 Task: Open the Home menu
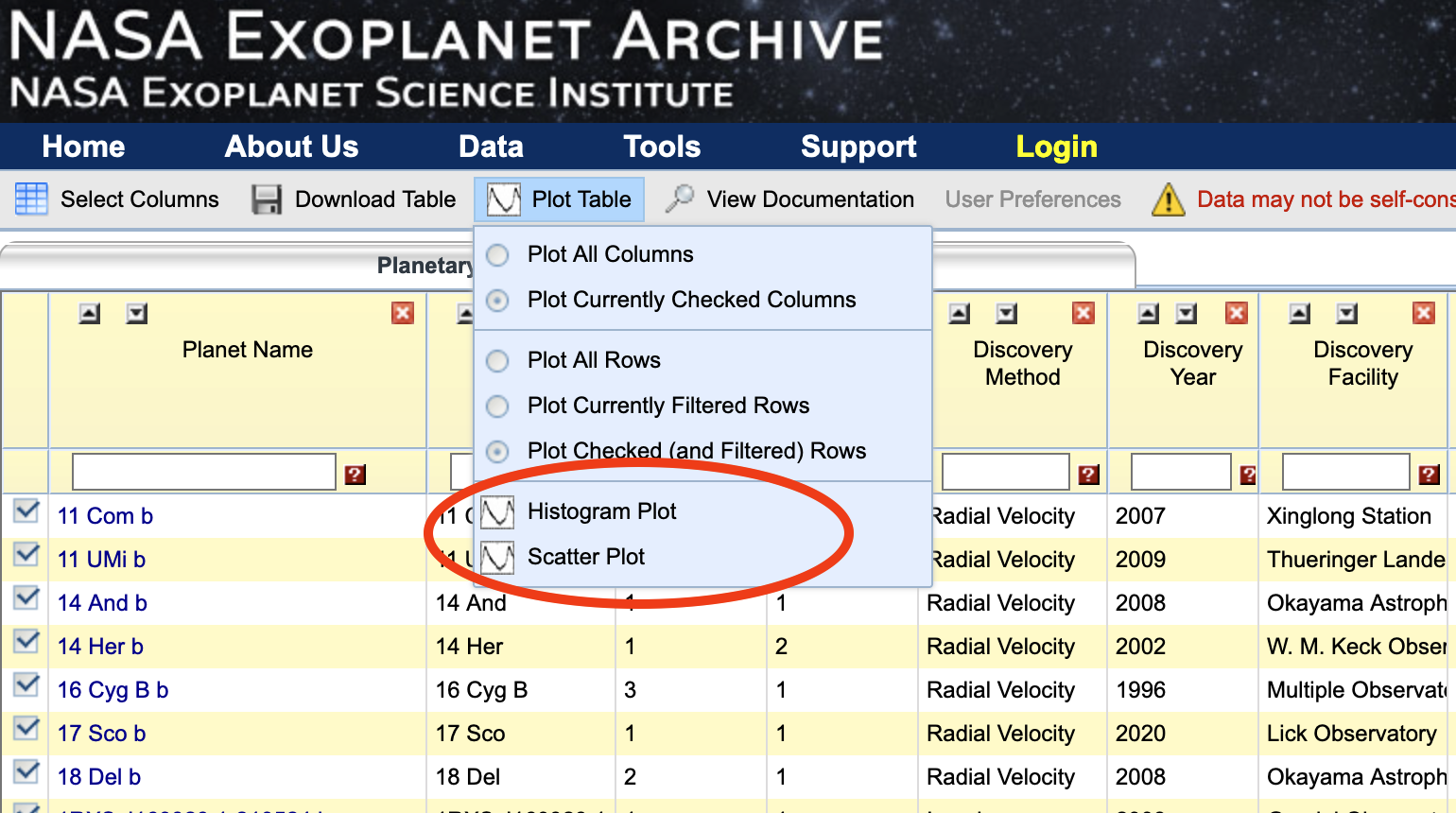click(83, 147)
